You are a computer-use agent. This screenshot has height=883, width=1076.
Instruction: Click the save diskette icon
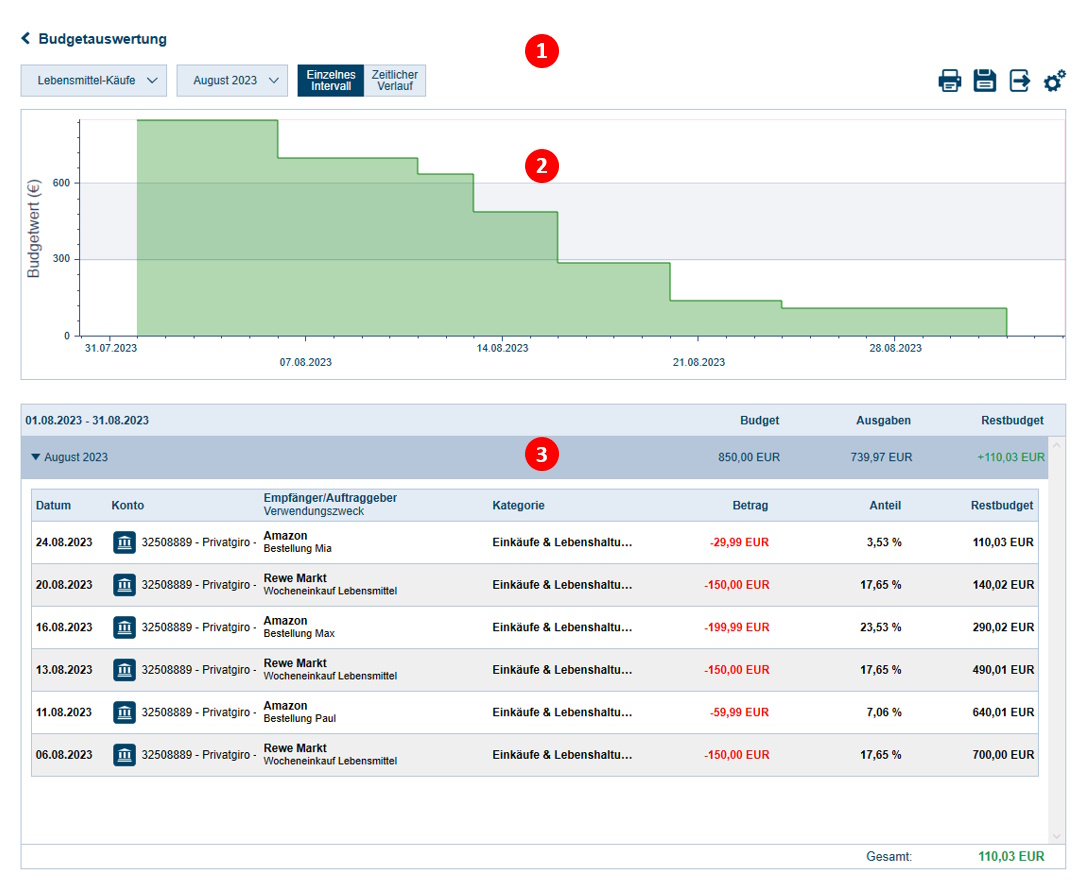(x=984, y=81)
